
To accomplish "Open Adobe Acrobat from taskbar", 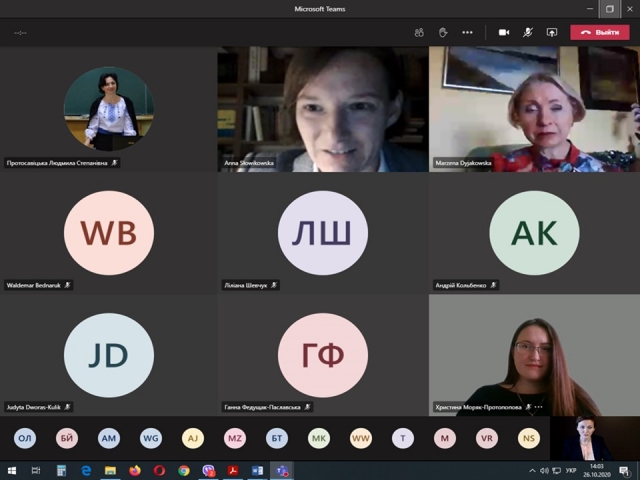I will click(233, 471).
